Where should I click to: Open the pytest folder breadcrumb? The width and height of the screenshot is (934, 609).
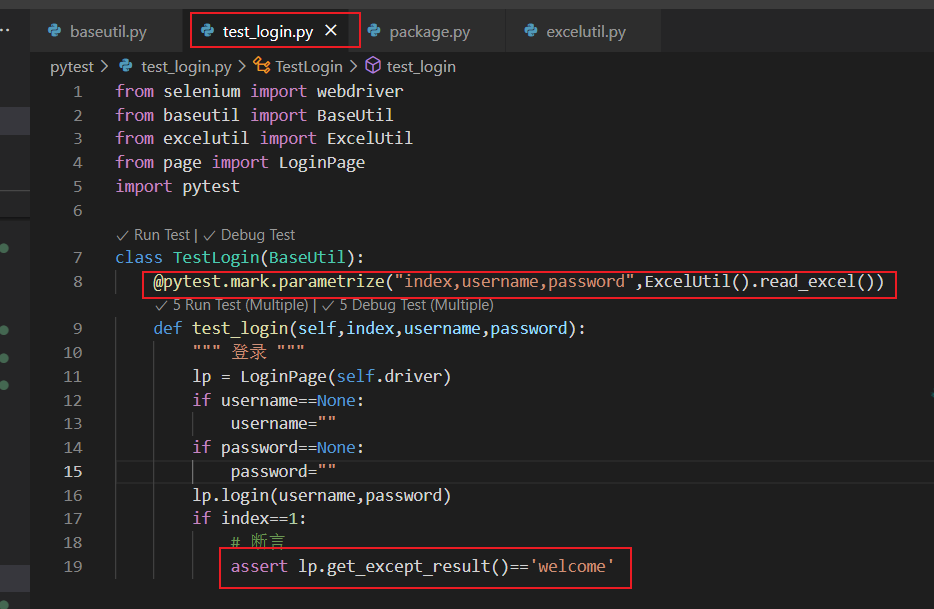pyautogui.click(x=71, y=67)
